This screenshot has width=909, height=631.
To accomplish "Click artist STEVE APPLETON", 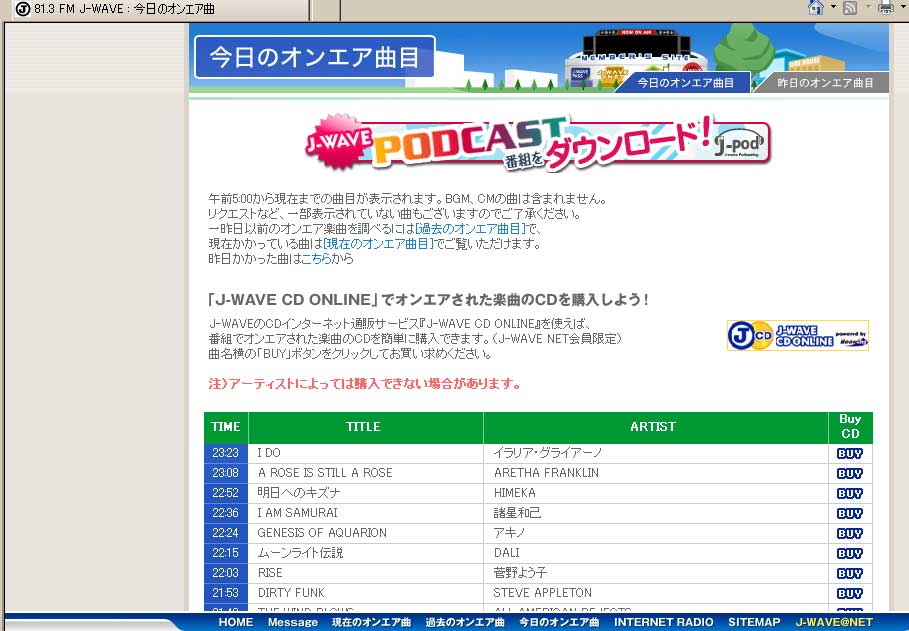I will (x=543, y=593).
